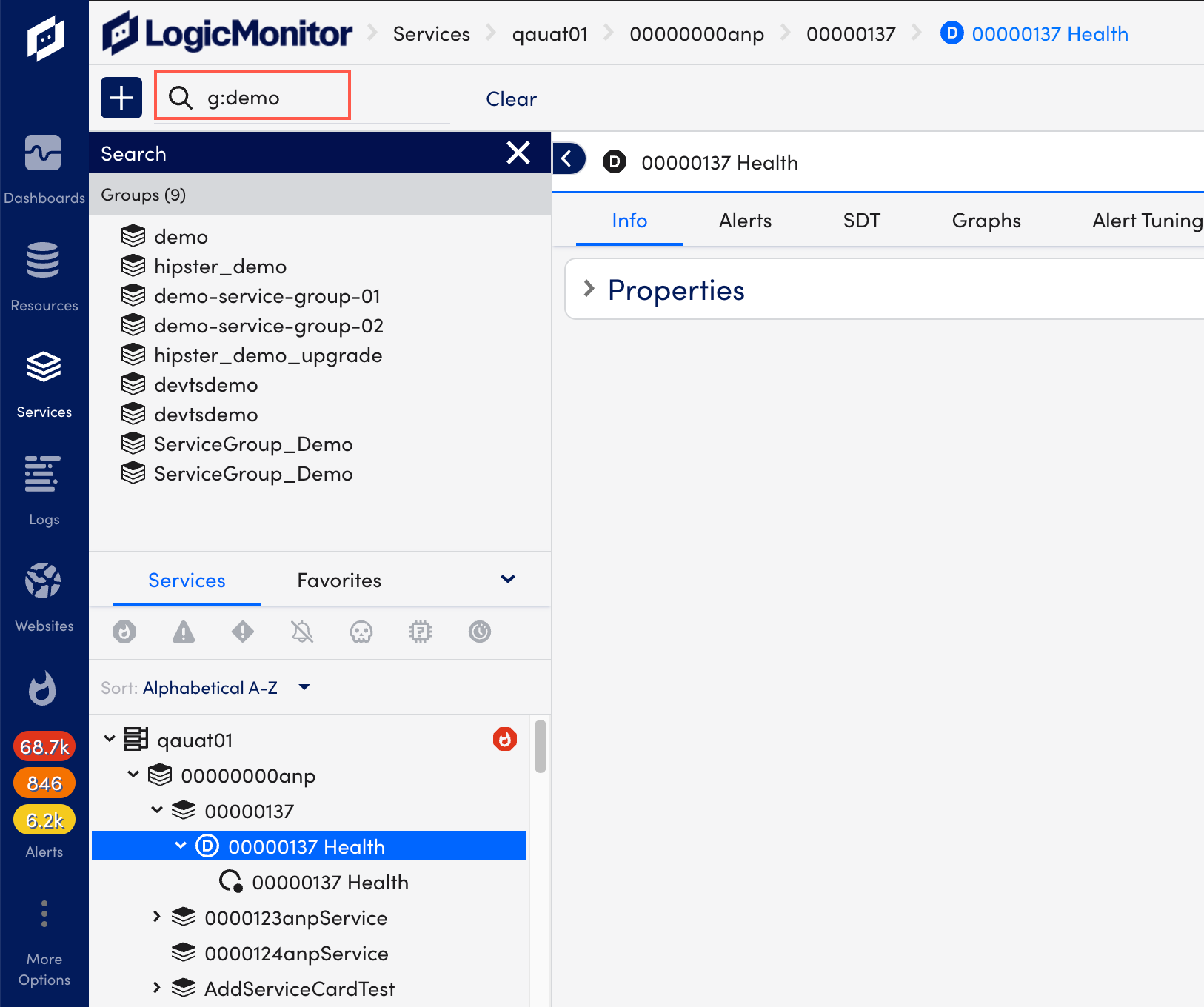The width and height of the screenshot is (1204, 1007).
Task: Filter by SDT clock icon
Action: point(480,632)
